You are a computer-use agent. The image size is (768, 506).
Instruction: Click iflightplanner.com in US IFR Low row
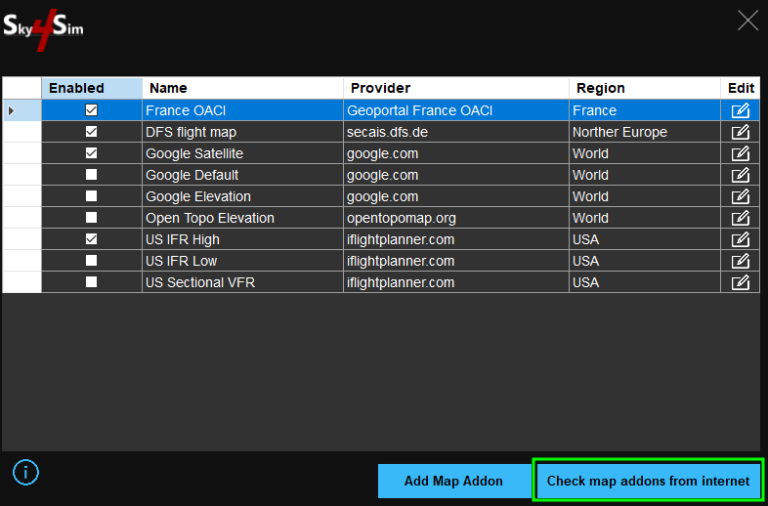point(456,261)
